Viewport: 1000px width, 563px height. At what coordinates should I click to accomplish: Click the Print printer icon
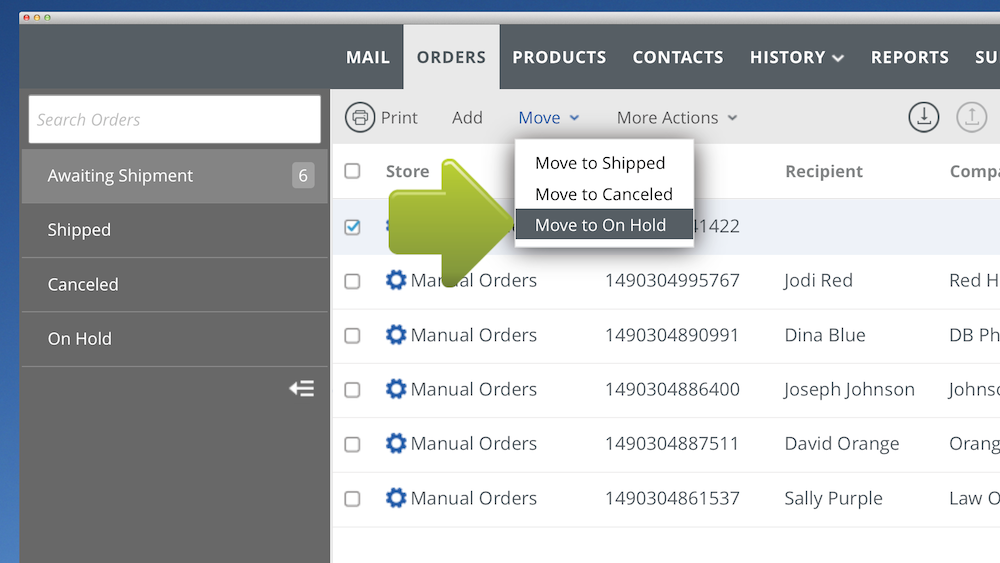coord(360,117)
